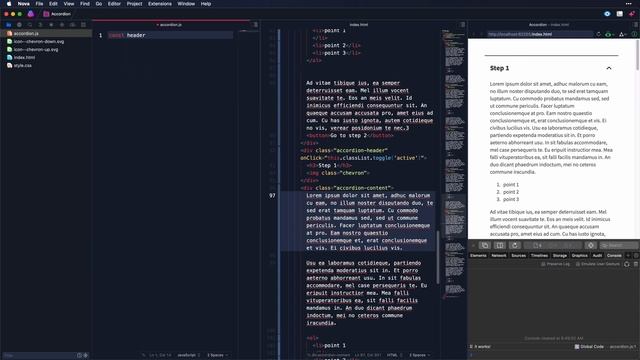Open the Find menu
Viewport: 640px width, 360px height.
point(84,4)
